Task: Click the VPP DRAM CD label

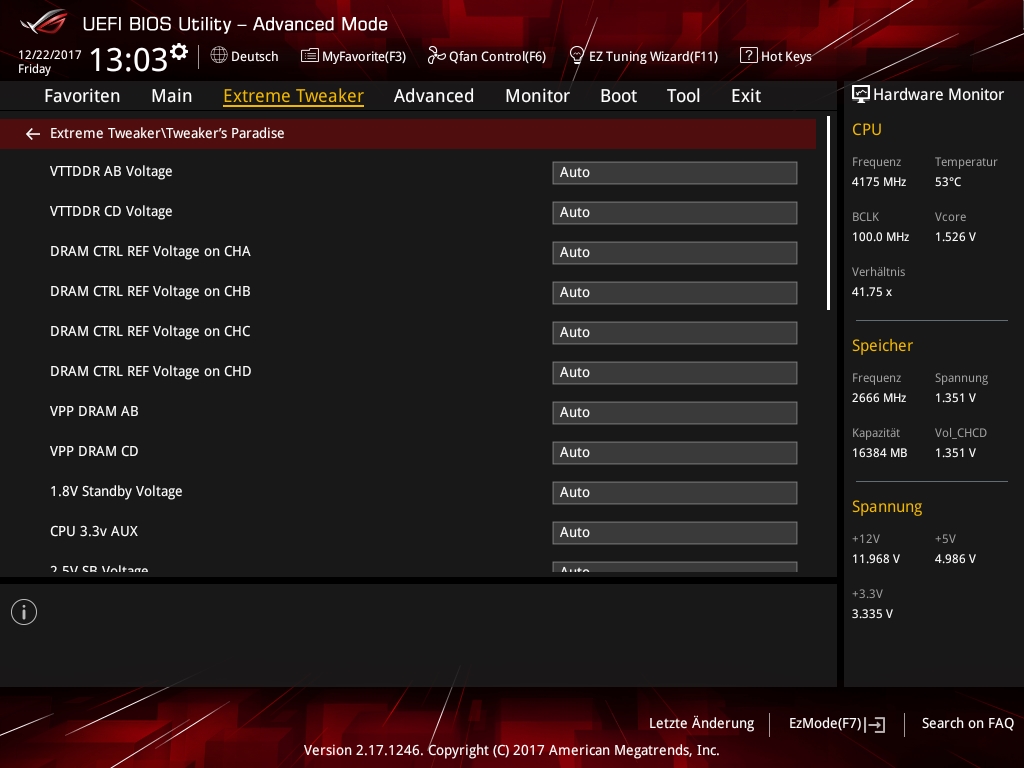Action: tap(94, 451)
